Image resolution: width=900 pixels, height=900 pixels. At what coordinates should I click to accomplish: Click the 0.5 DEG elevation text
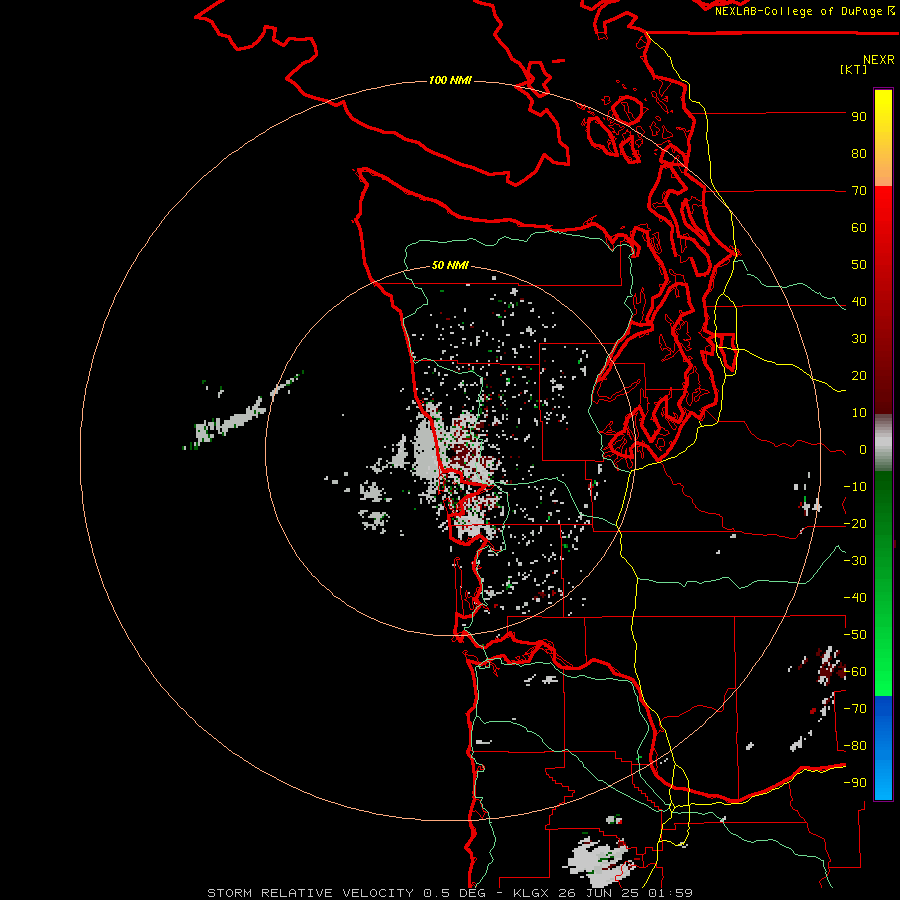click(454, 893)
